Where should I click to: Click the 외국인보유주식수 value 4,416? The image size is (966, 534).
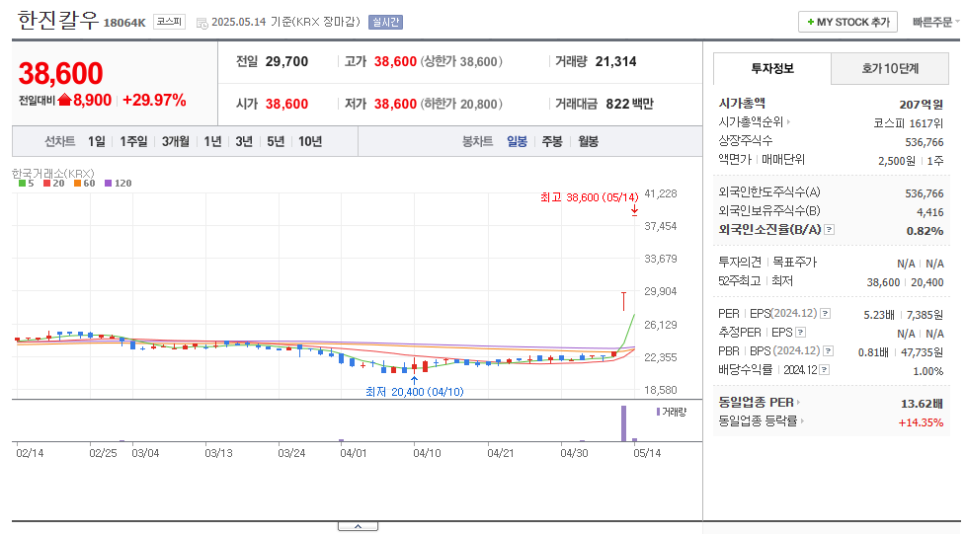[930, 212]
